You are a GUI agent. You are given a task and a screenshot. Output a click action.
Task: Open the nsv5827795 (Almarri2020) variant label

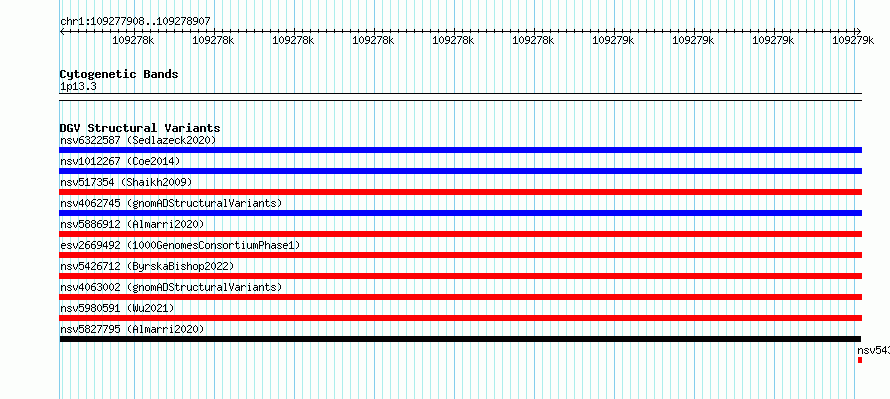pos(132,329)
